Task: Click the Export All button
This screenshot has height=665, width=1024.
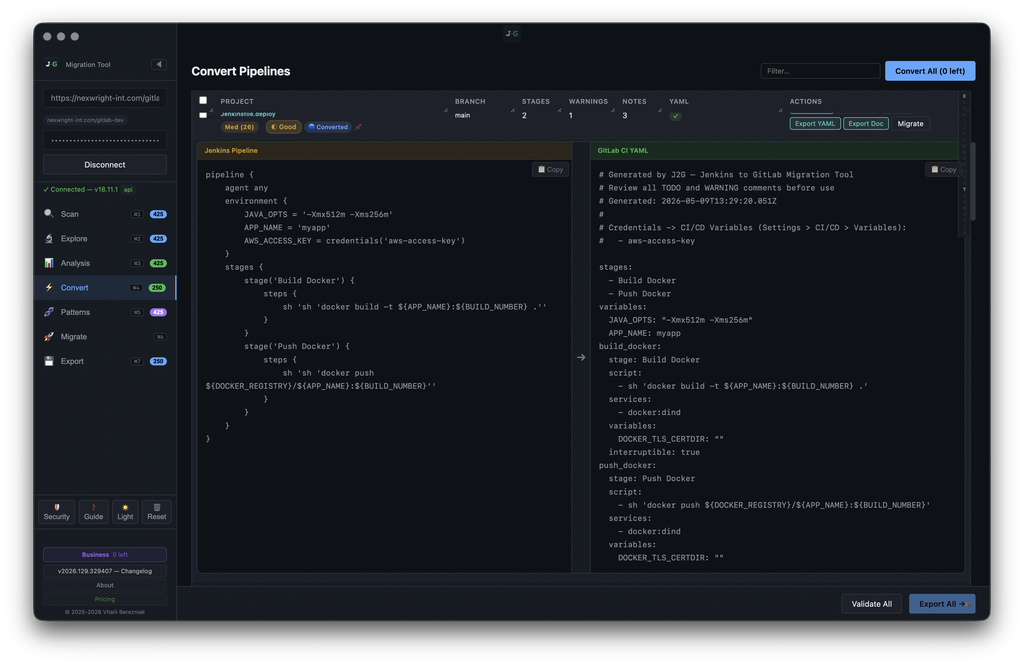Action: pos(942,604)
